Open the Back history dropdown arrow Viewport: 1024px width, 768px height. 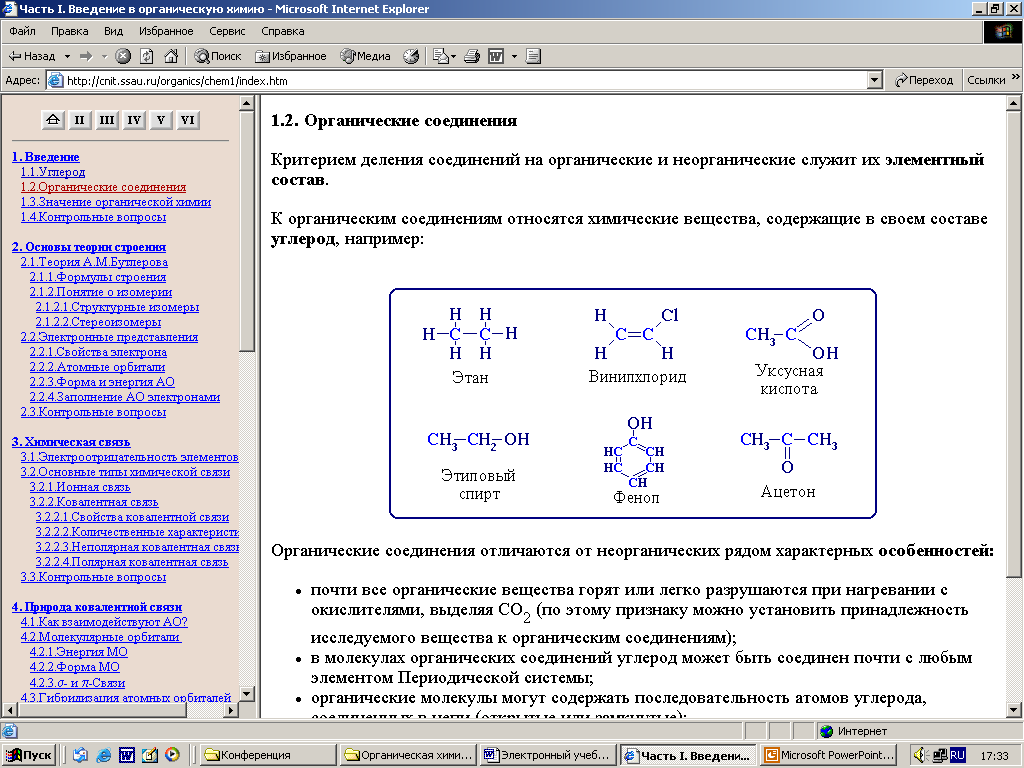[x=67, y=56]
